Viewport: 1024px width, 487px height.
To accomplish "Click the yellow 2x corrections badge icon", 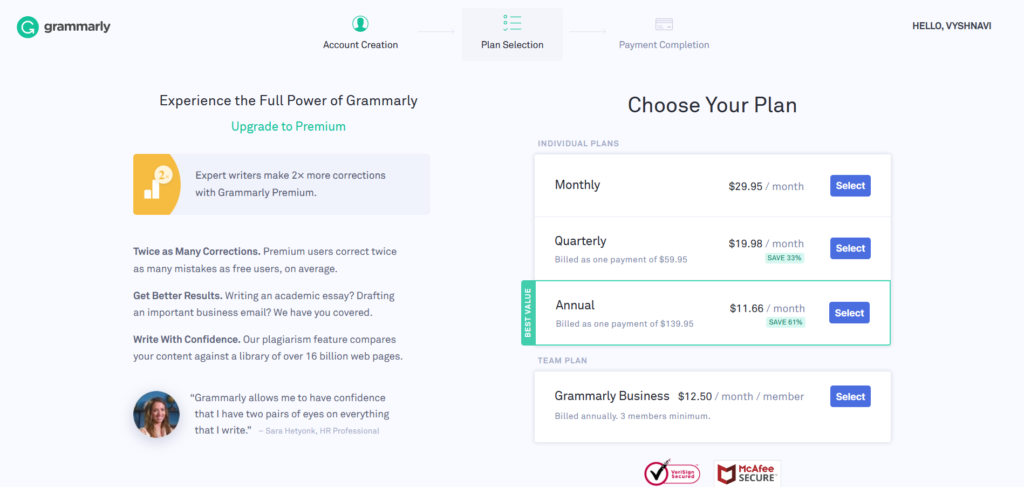I will (155, 184).
